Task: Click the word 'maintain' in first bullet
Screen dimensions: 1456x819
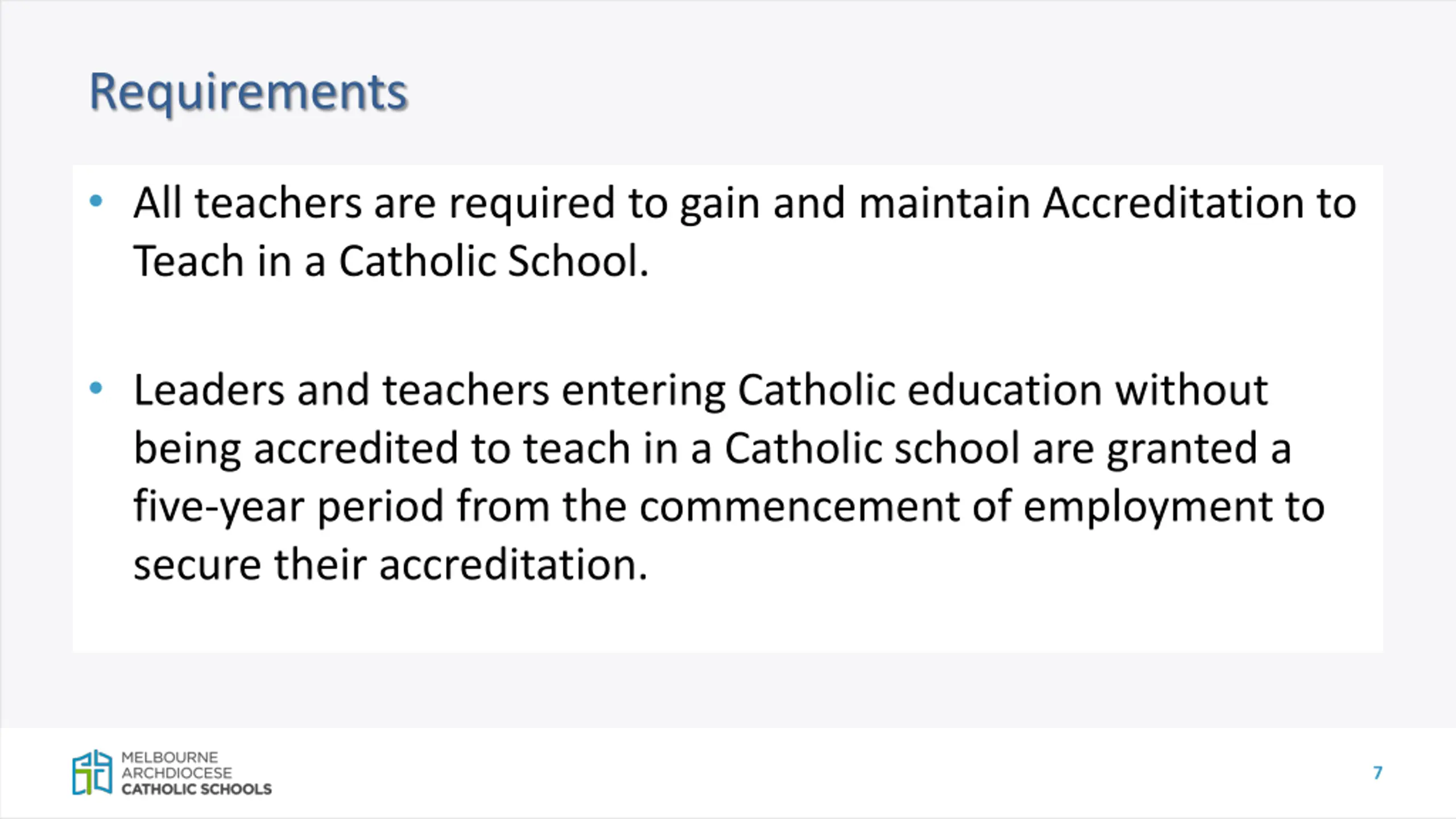Action: click(x=944, y=203)
